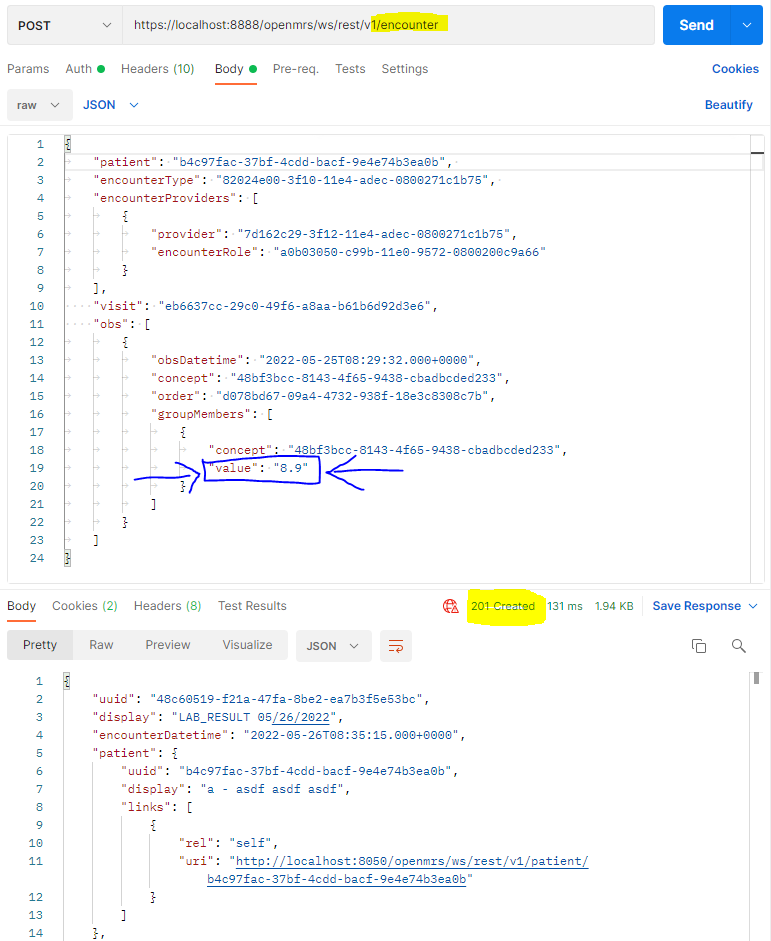Click the network globe warning icon

tap(451, 606)
